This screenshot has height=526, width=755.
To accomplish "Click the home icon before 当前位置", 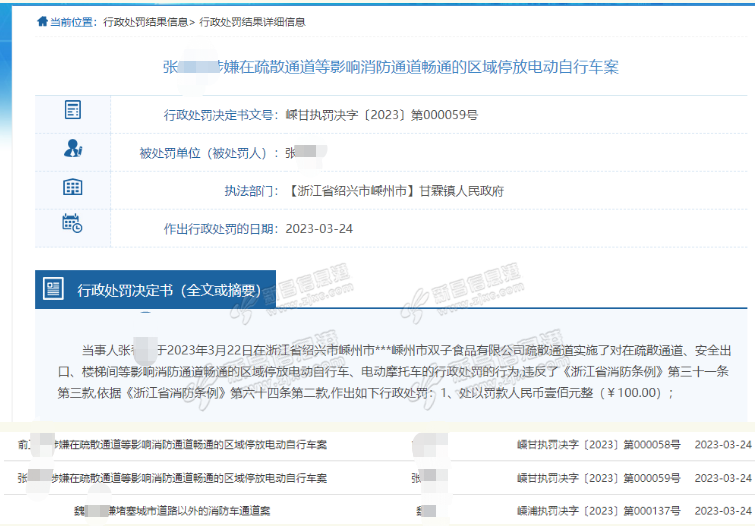I will tap(41, 21).
